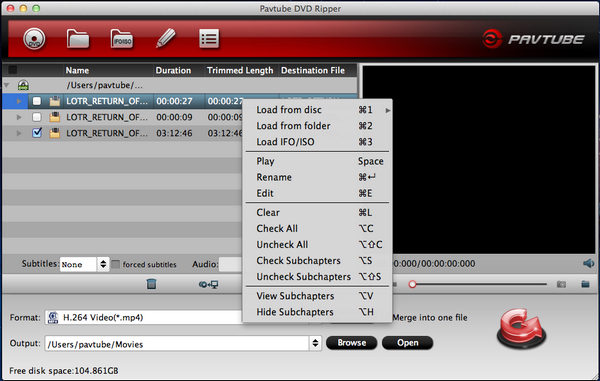Image resolution: width=600 pixels, height=381 pixels.
Task: Click the preview playback slider handle
Action: [x=412, y=284]
